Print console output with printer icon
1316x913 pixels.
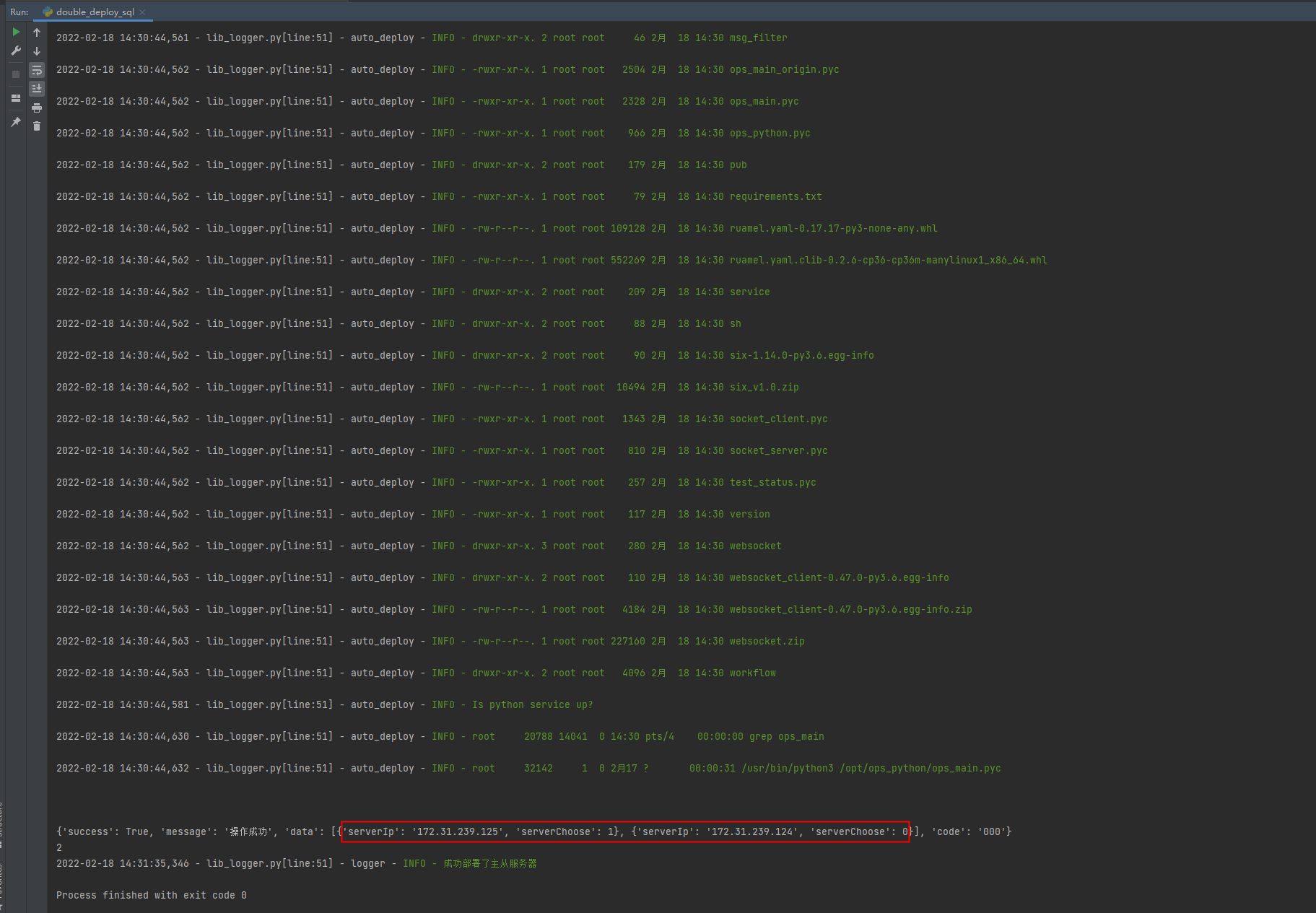(37, 108)
